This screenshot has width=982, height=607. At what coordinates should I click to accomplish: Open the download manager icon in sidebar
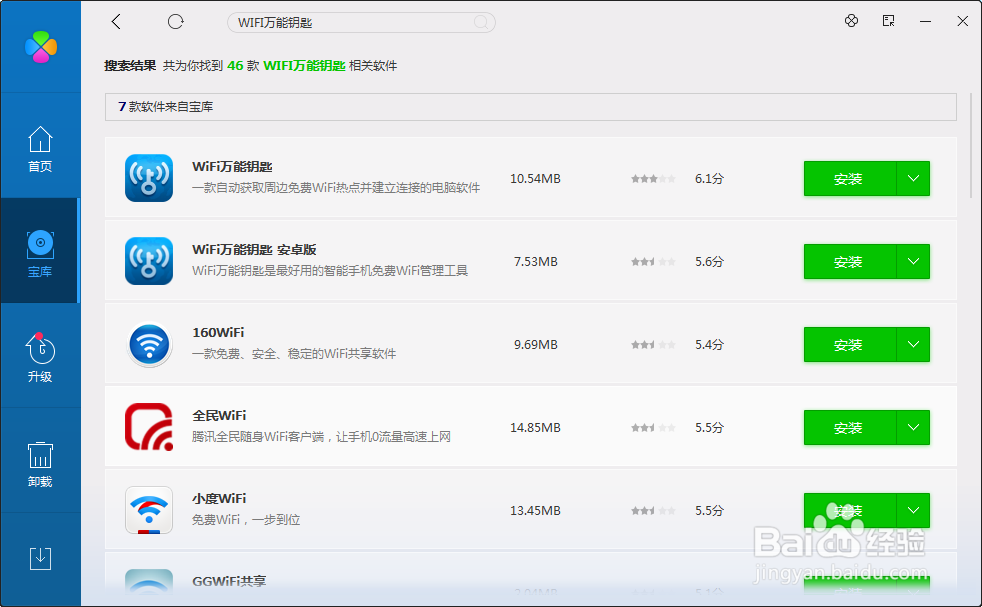40,558
